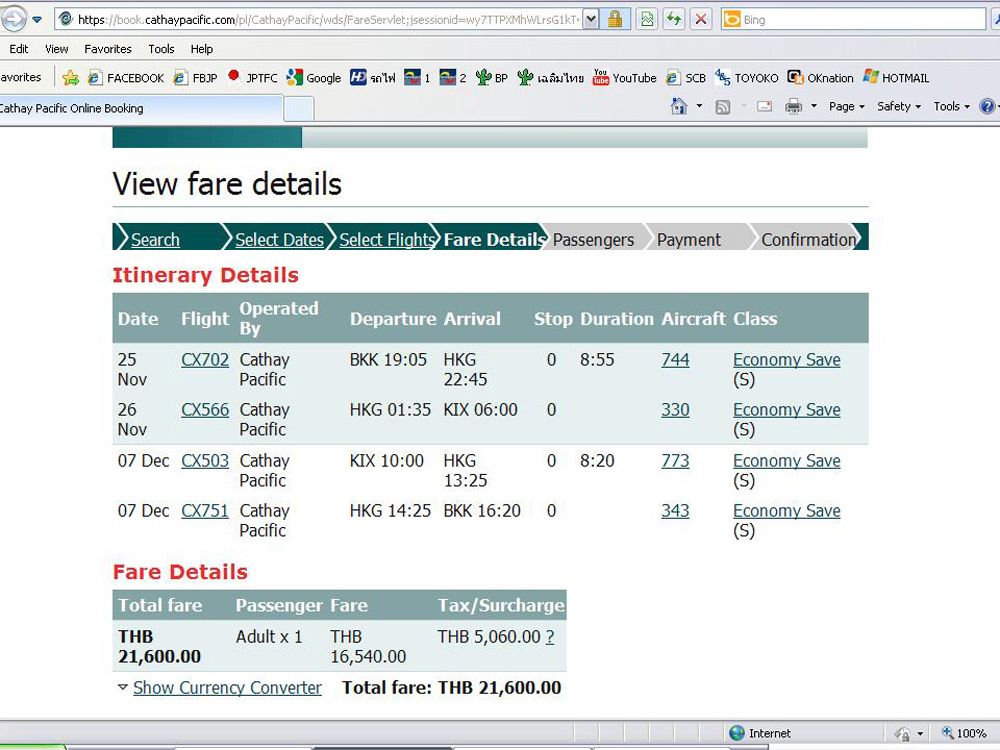This screenshot has height=750, width=1000.
Task: Click the RSS feeds icon in command bar
Action: click(723, 107)
